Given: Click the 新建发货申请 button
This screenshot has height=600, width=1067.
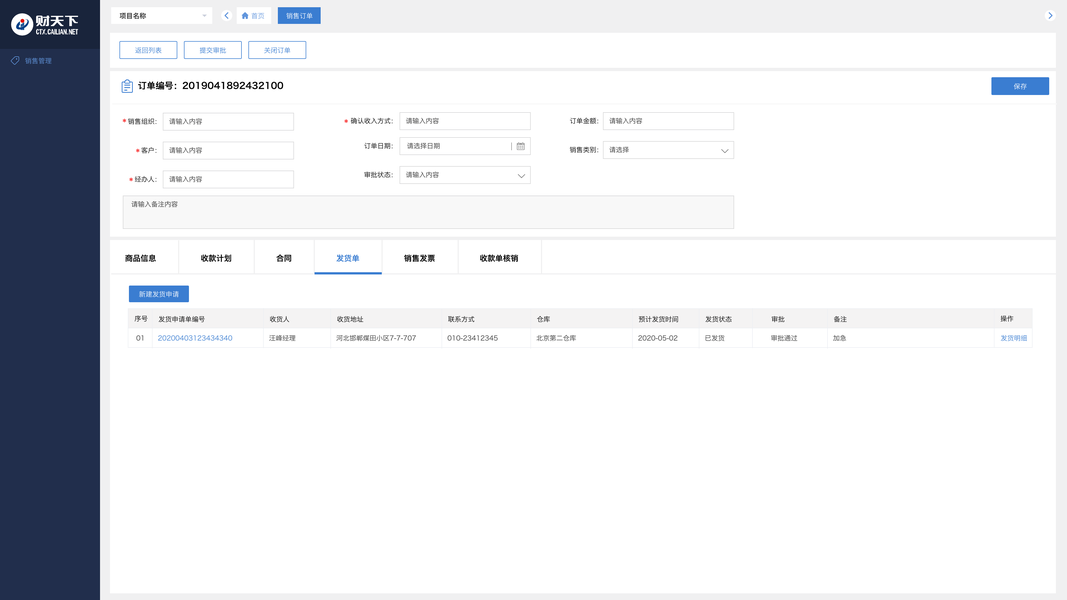Looking at the screenshot, I should (159, 294).
